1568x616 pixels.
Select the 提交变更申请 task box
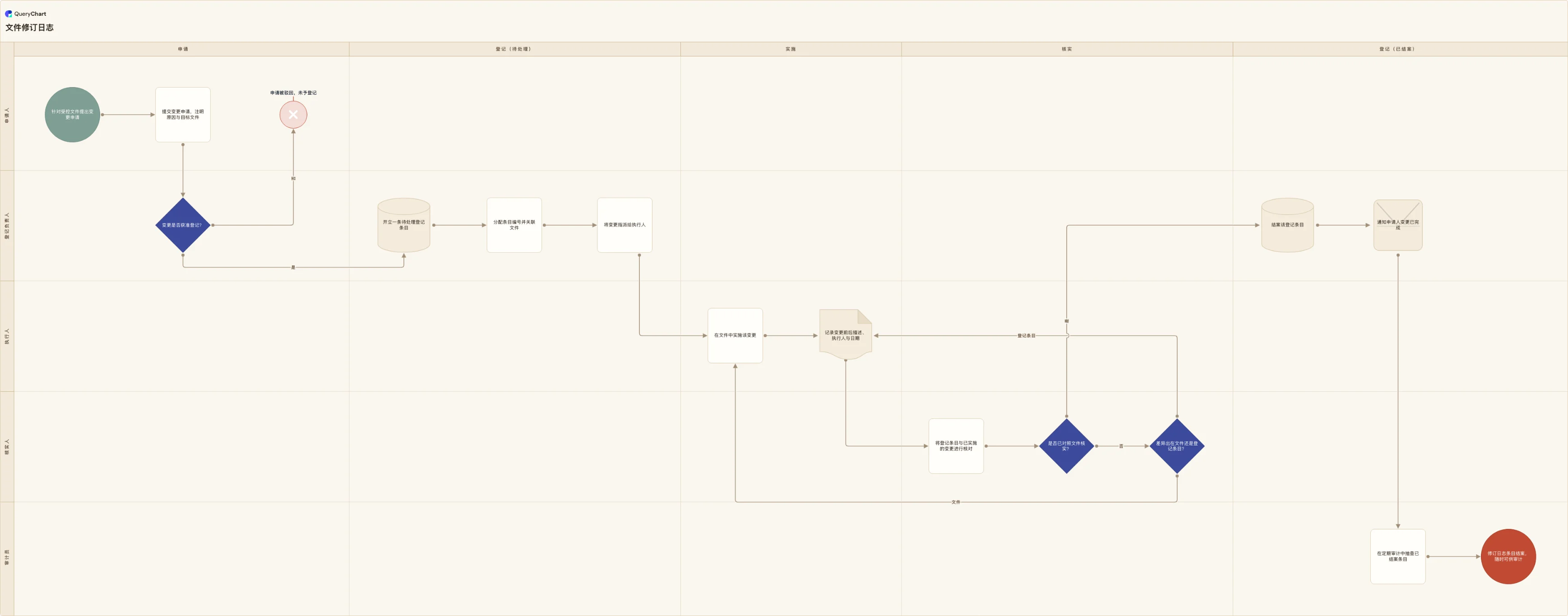tap(183, 115)
